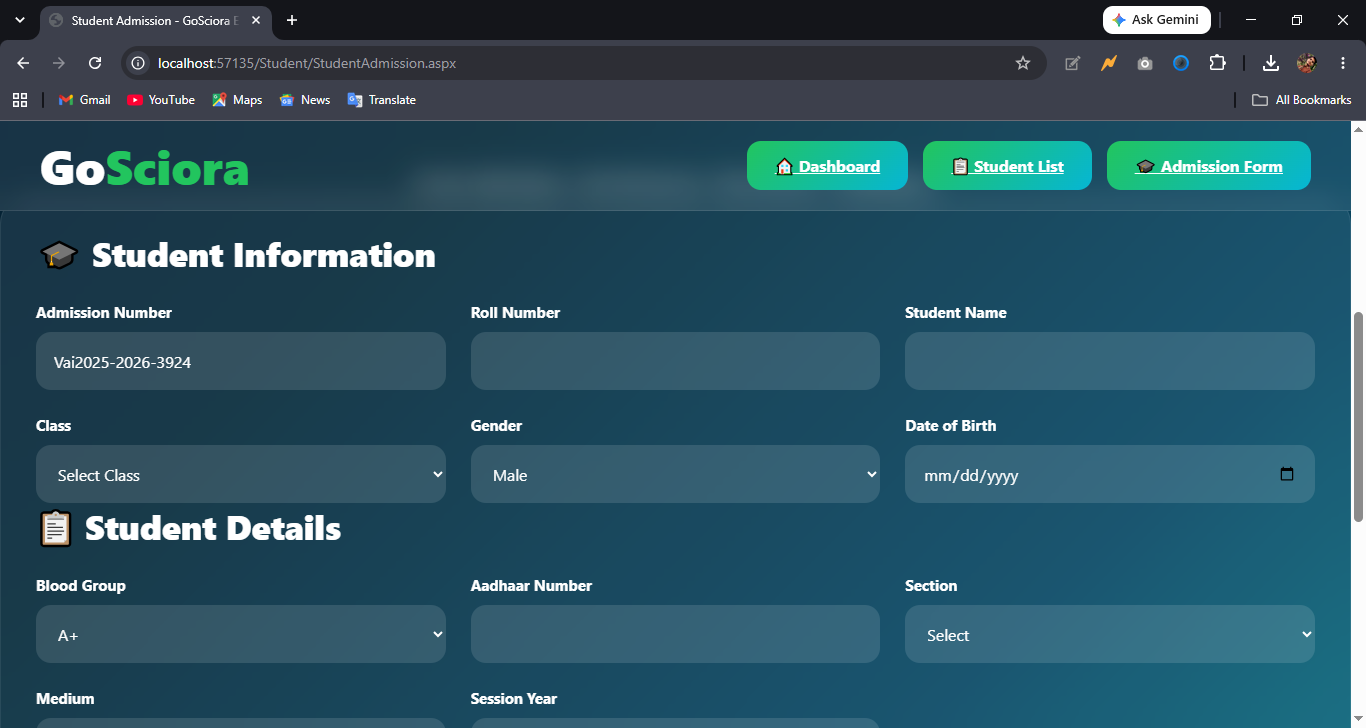Image resolution: width=1366 pixels, height=728 pixels.
Task: Open the date picker calendar icon
Action: [x=1287, y=474]
